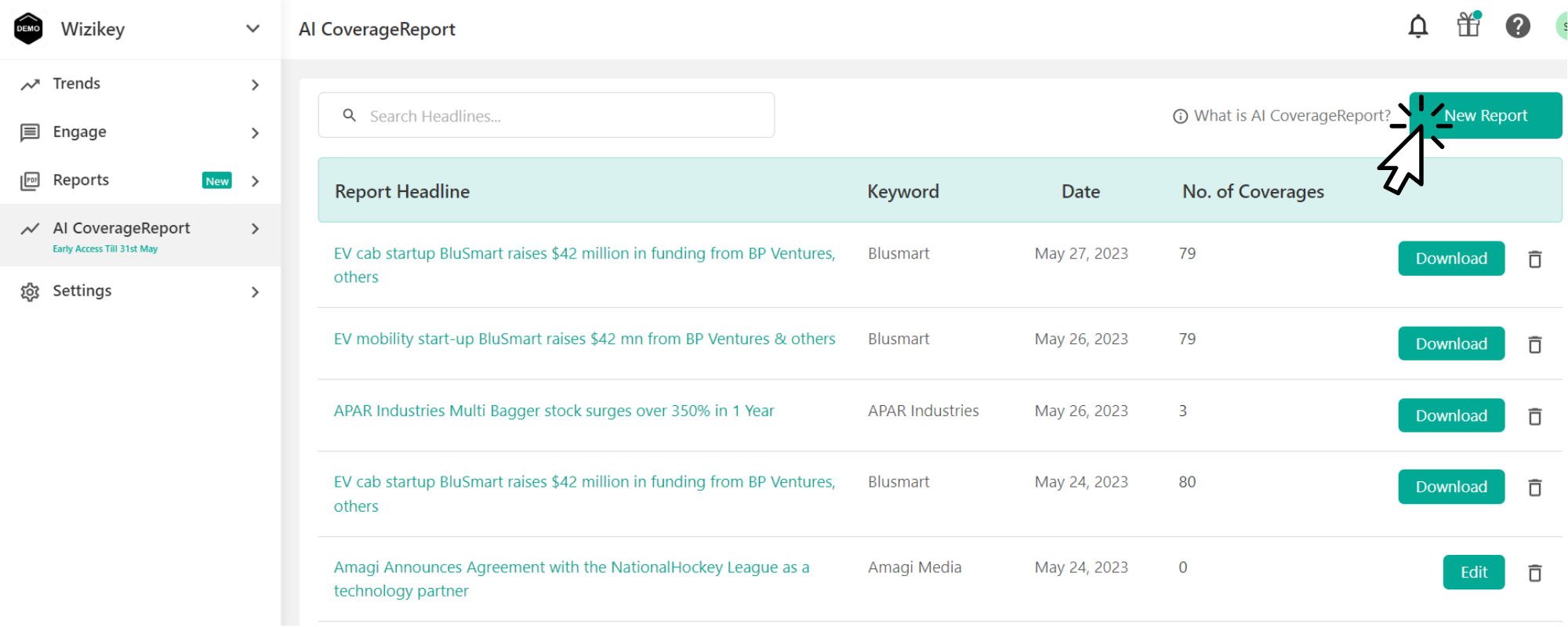The height and width of the screenshot is (627, 1568).
Task: Click the Keyword column header
Action: [903, 191]
